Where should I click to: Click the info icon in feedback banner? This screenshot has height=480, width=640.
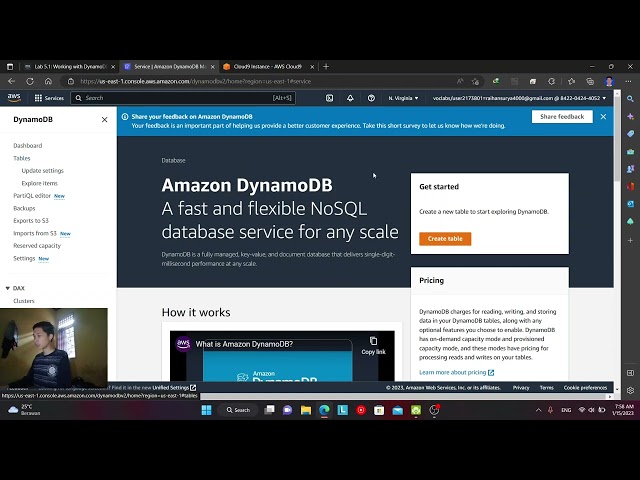[125, 117]
